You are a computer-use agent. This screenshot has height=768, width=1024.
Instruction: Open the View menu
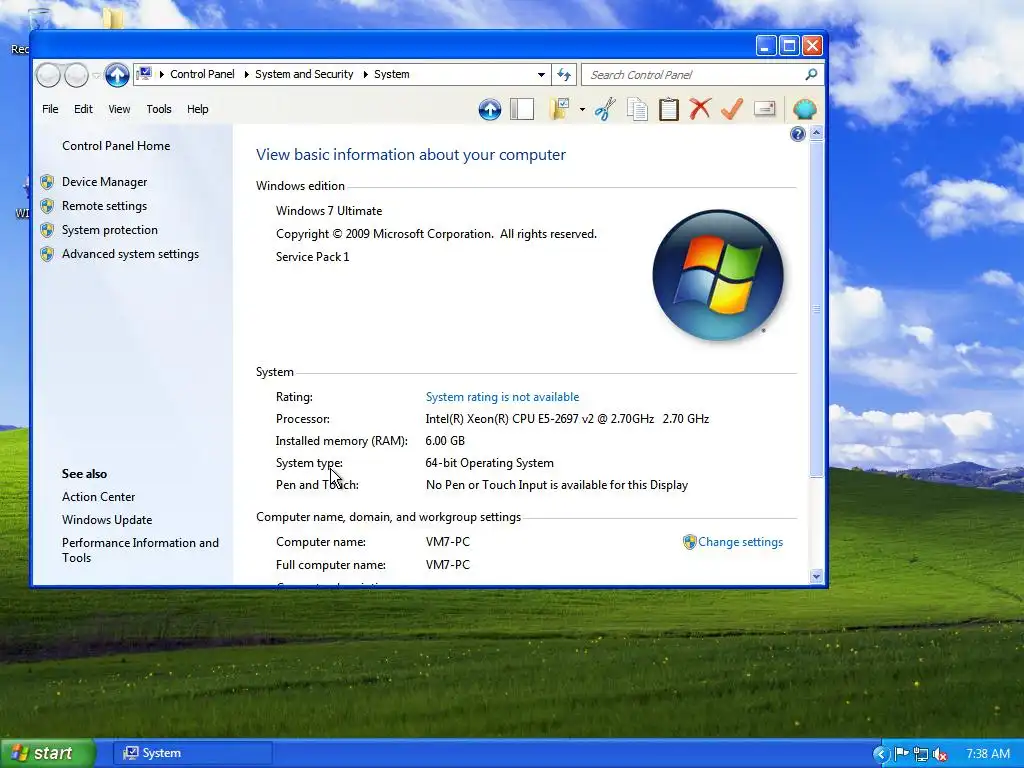119,109
